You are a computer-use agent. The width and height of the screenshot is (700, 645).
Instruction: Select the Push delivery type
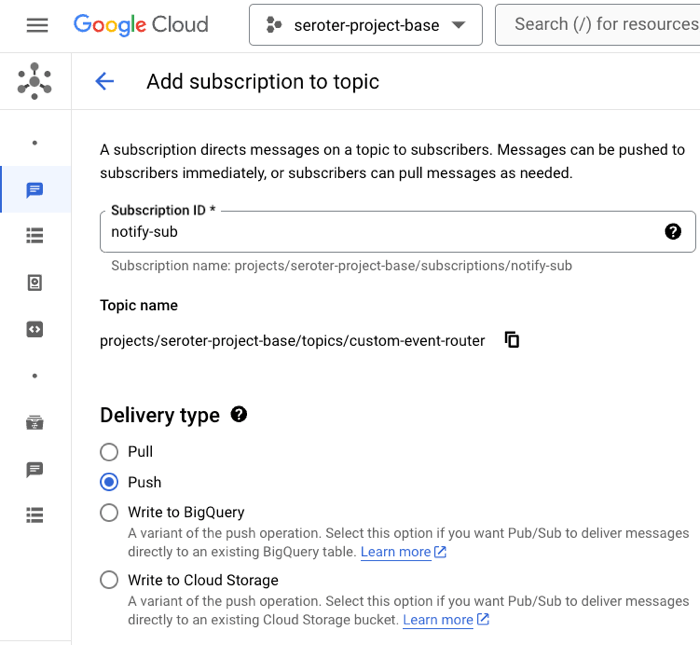[109, 482]
